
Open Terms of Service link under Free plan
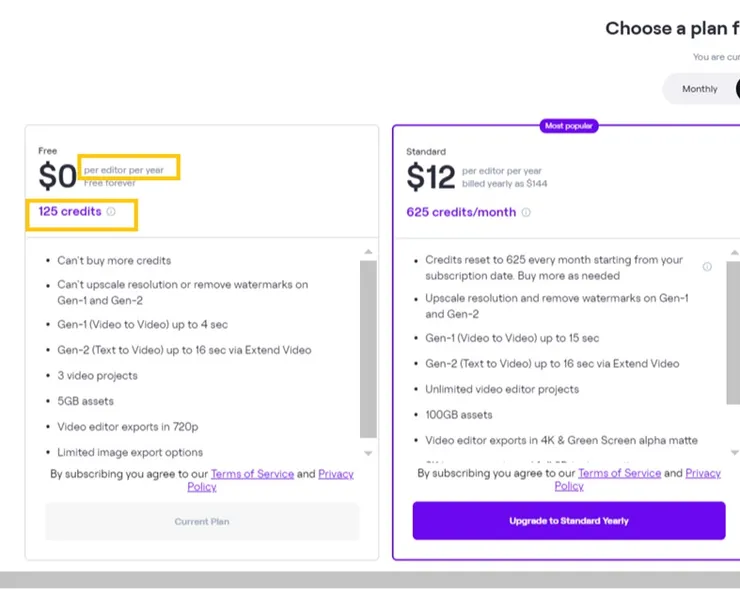(252, 474)
